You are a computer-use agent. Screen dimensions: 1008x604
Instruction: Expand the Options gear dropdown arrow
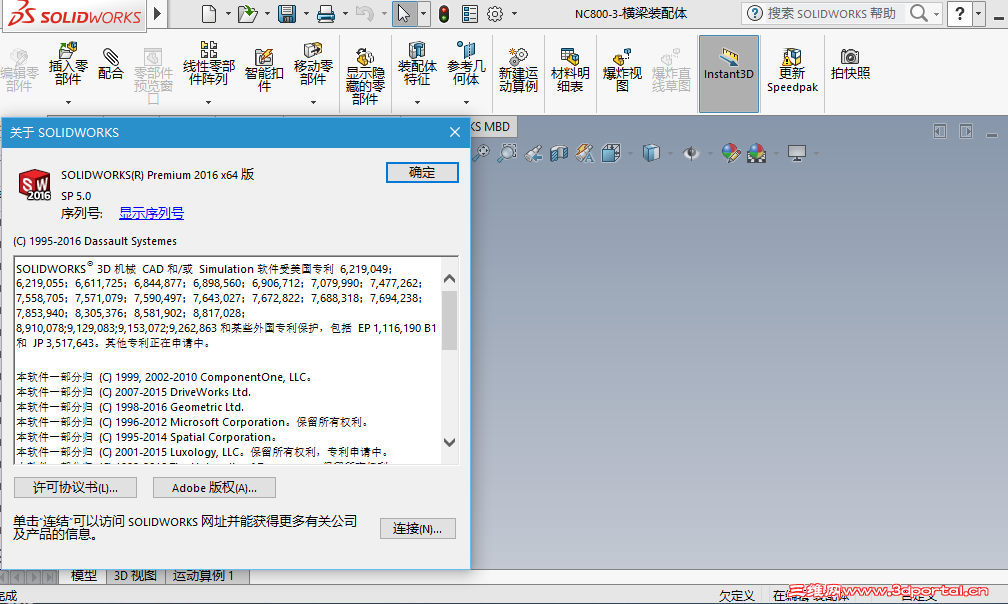click(x=514, y=13)
